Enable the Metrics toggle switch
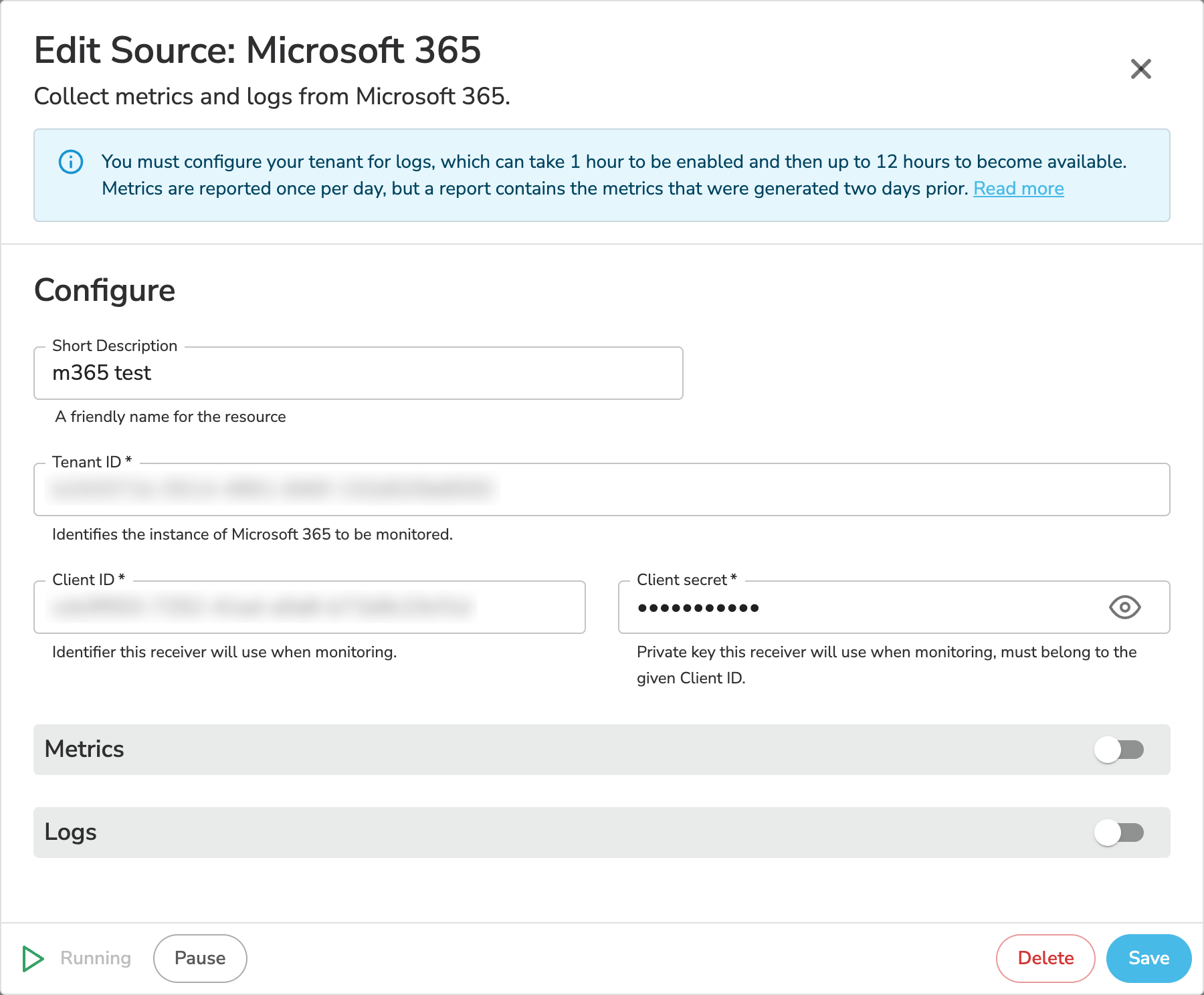Image resolution: width=1204 pixels, height=995 pixels. [1119, 750]
